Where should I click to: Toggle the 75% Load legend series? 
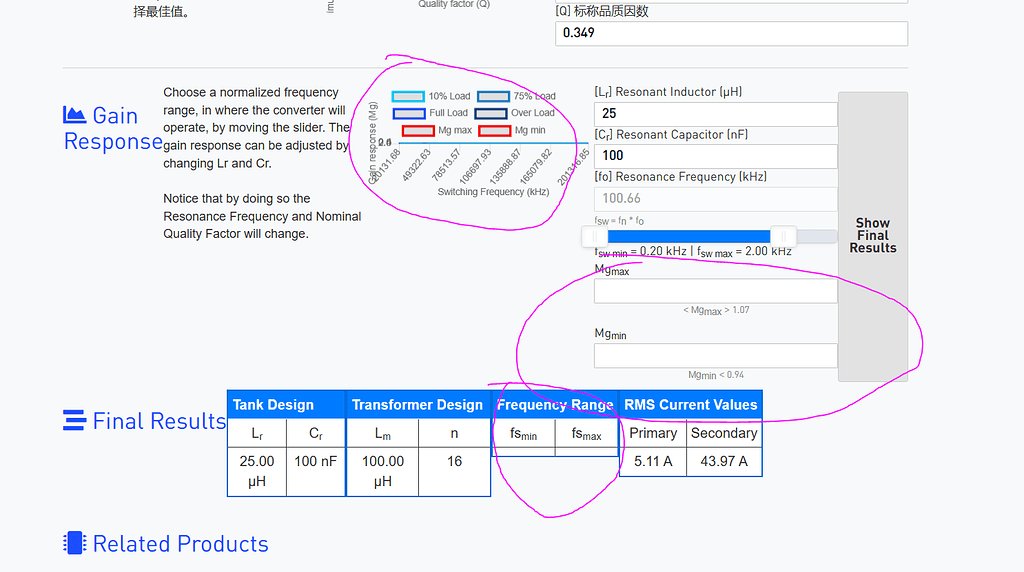[493, 97]
